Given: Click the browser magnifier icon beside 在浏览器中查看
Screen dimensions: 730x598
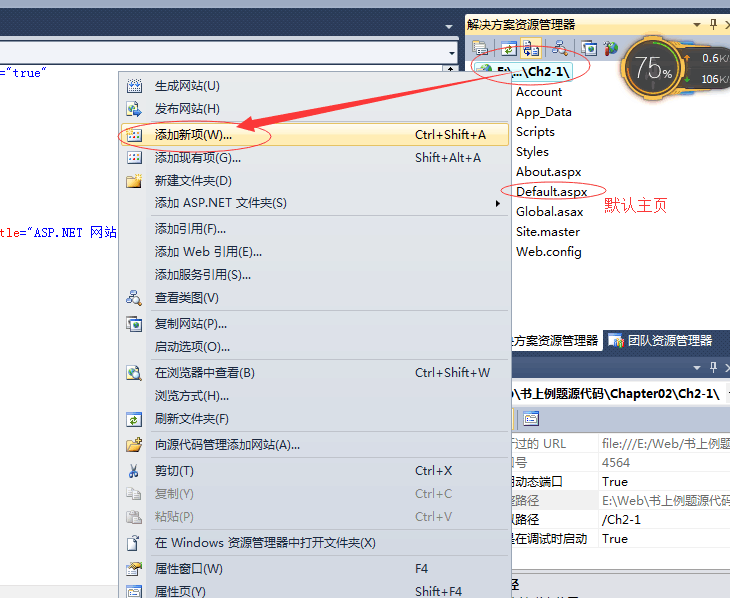Looking at the screenshot, I should (134, 373).
